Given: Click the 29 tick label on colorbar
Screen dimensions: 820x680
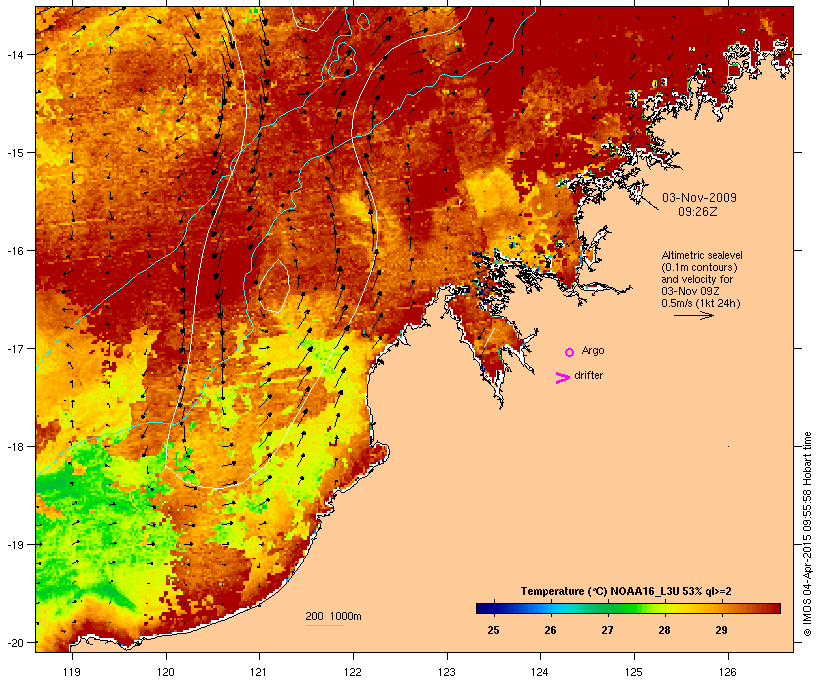Looking at the screenshot, I should point(721,630).
